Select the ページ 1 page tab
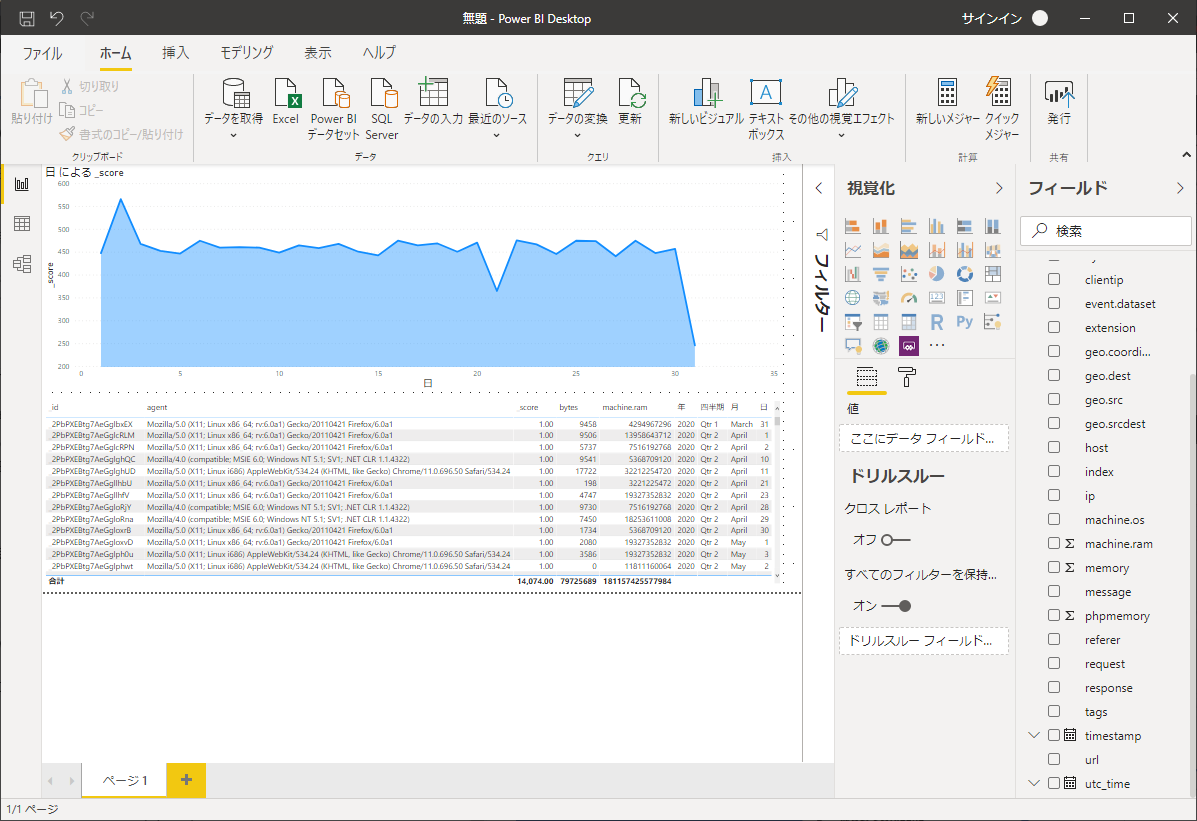Image resolution: width=1197 pixels, height=821 pixels. tap(124, 780)
